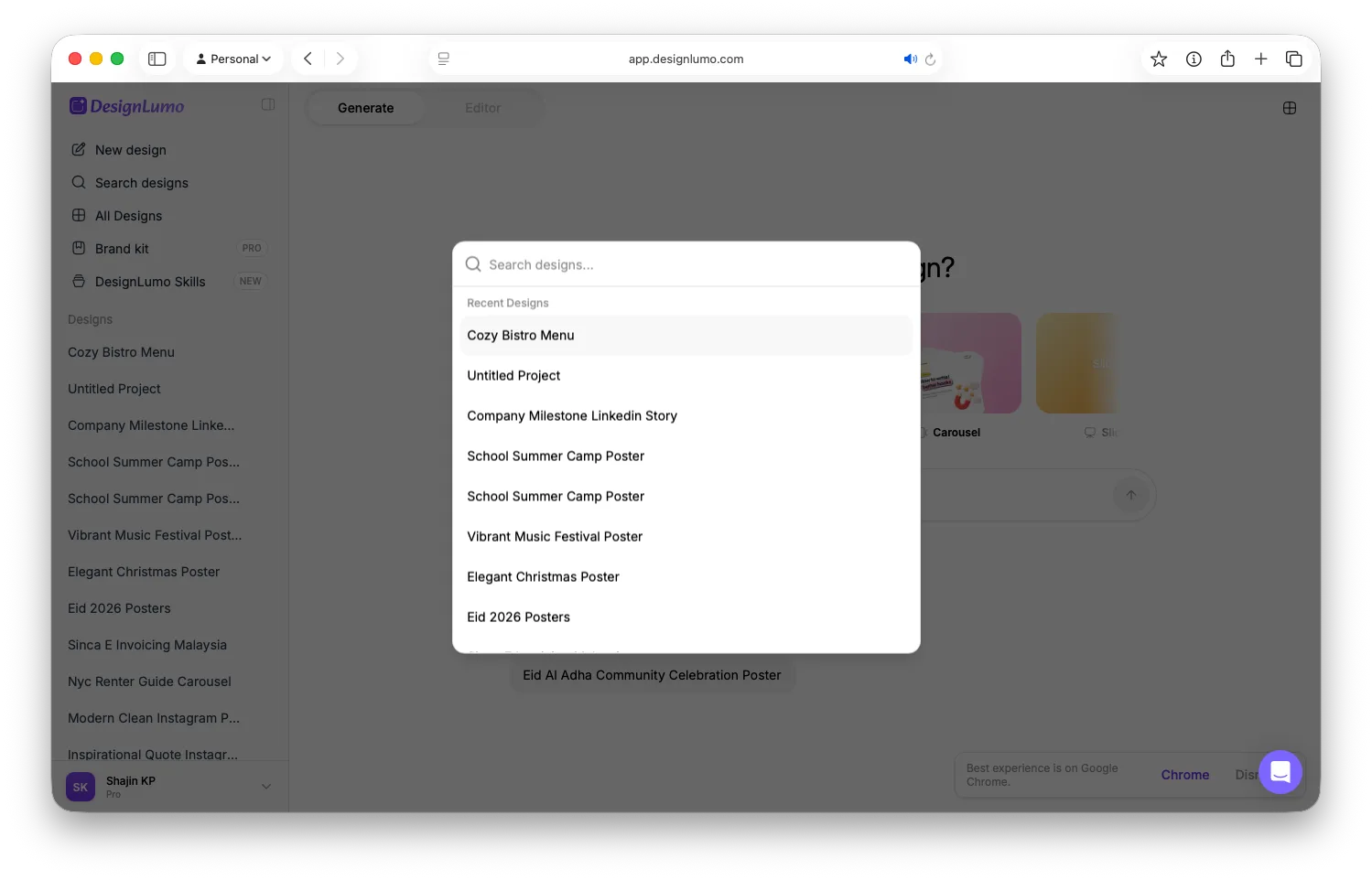Click the SK user avatar
The height and width of the screenshot is (880, 1372).
click(81, 787)
